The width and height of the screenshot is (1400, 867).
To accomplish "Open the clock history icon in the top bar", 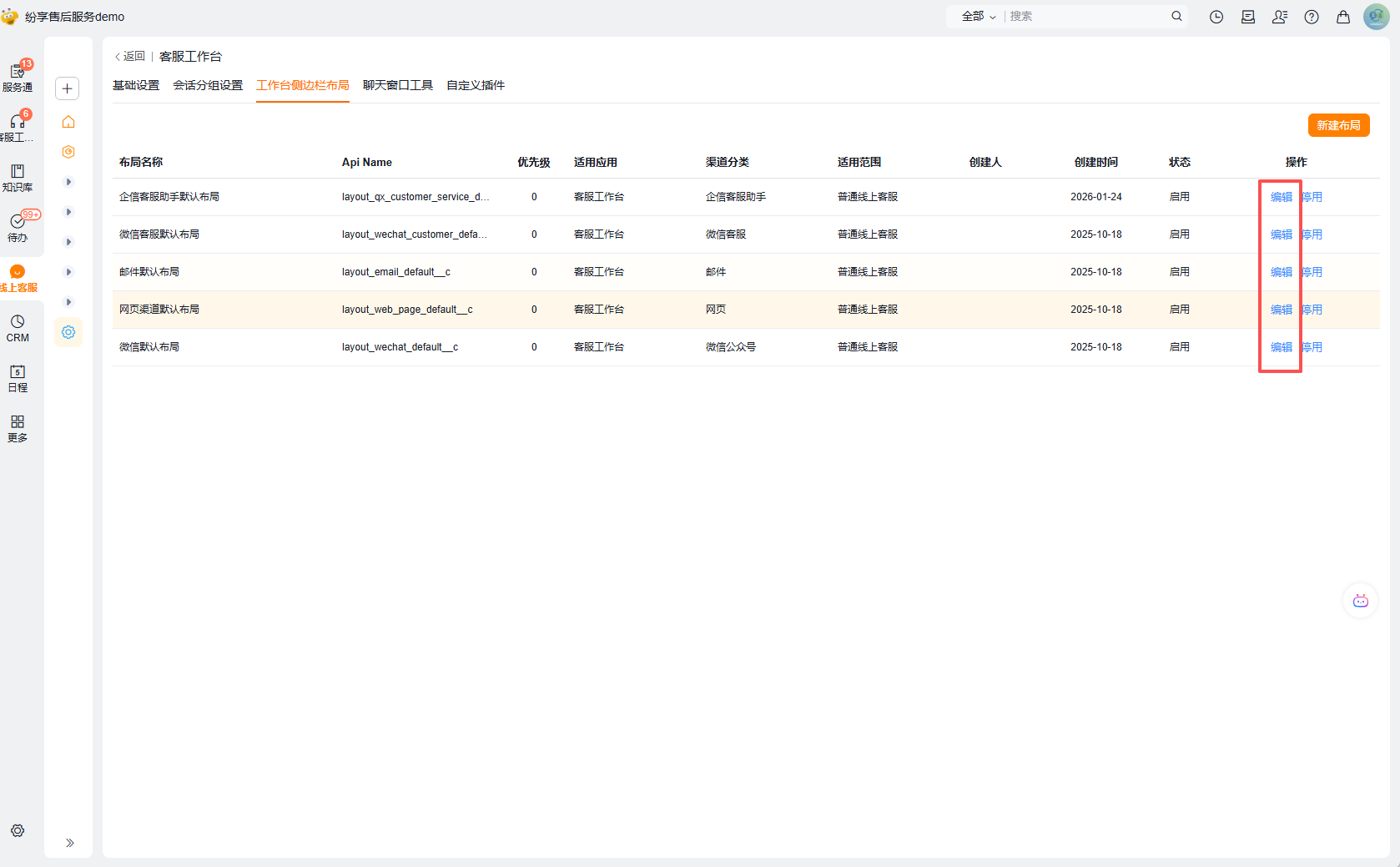I will point(1216,17).
